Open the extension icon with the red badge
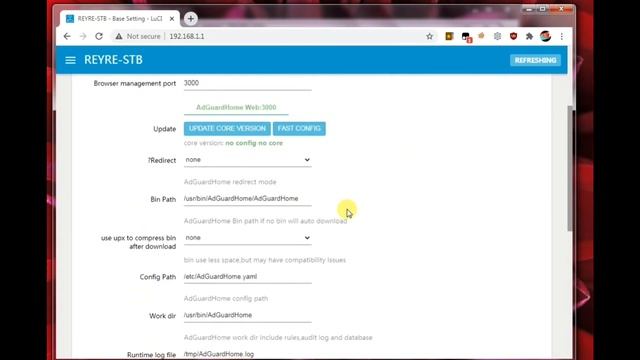 (466, 37)
